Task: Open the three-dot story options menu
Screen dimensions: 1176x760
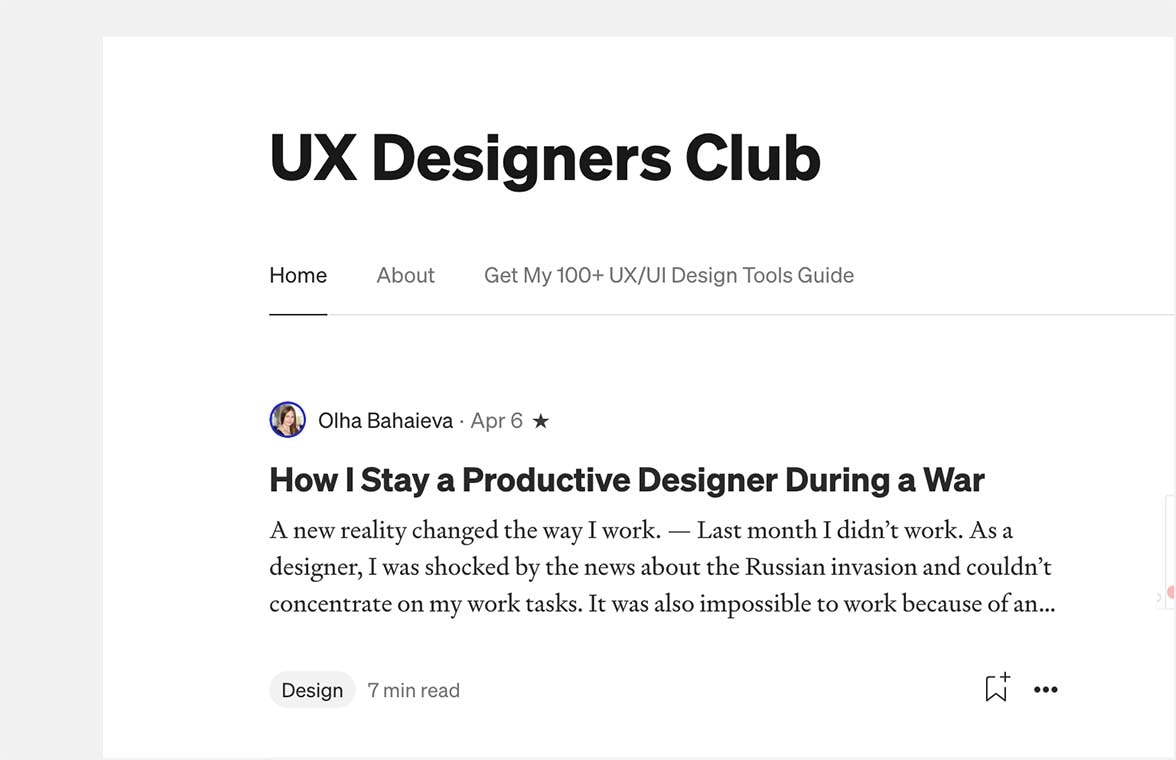Action: pyautogui.click(x=1046, y=689)
